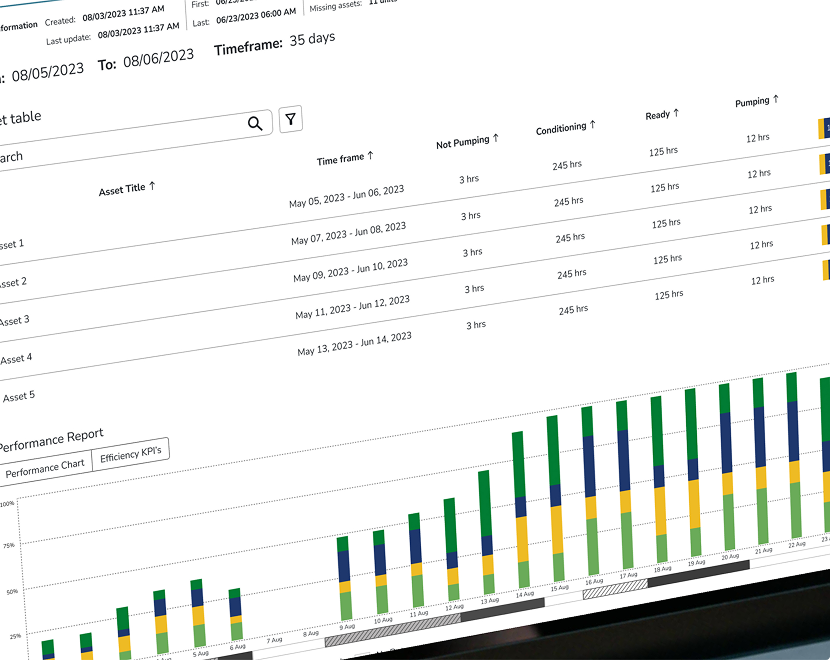Open the funnel filter button

290,119
